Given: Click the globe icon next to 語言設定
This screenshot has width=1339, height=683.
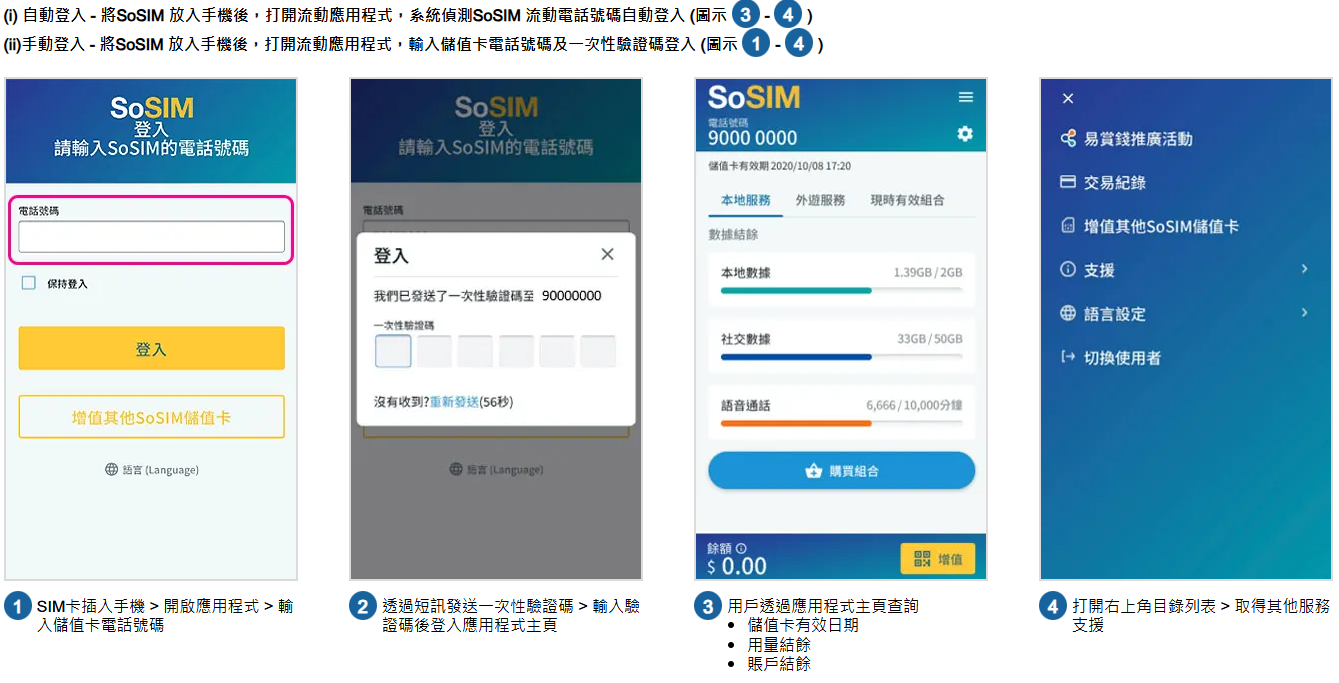Looking at the screenshot, I should (x=1068, y=313).
